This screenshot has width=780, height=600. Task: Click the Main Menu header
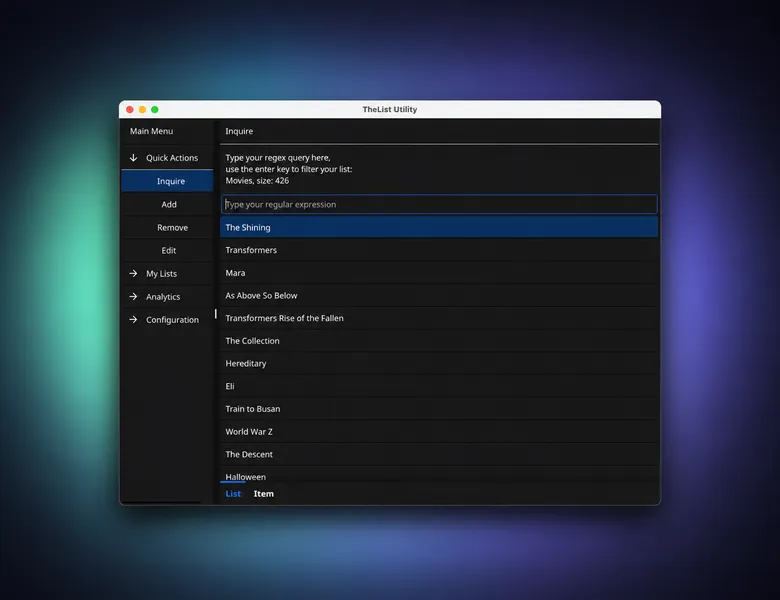click(x=151, y=131)
